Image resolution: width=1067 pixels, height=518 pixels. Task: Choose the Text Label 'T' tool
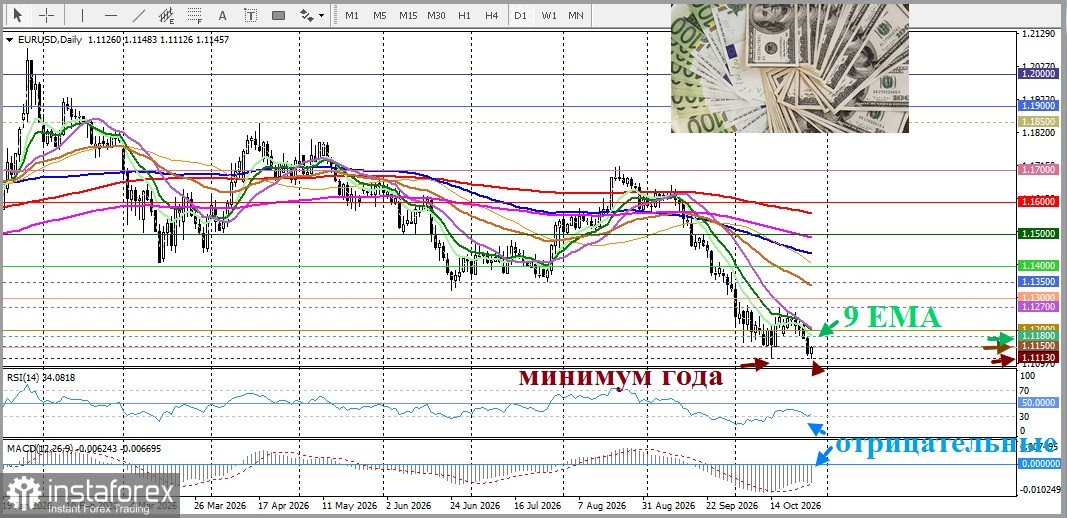(250, 14)
